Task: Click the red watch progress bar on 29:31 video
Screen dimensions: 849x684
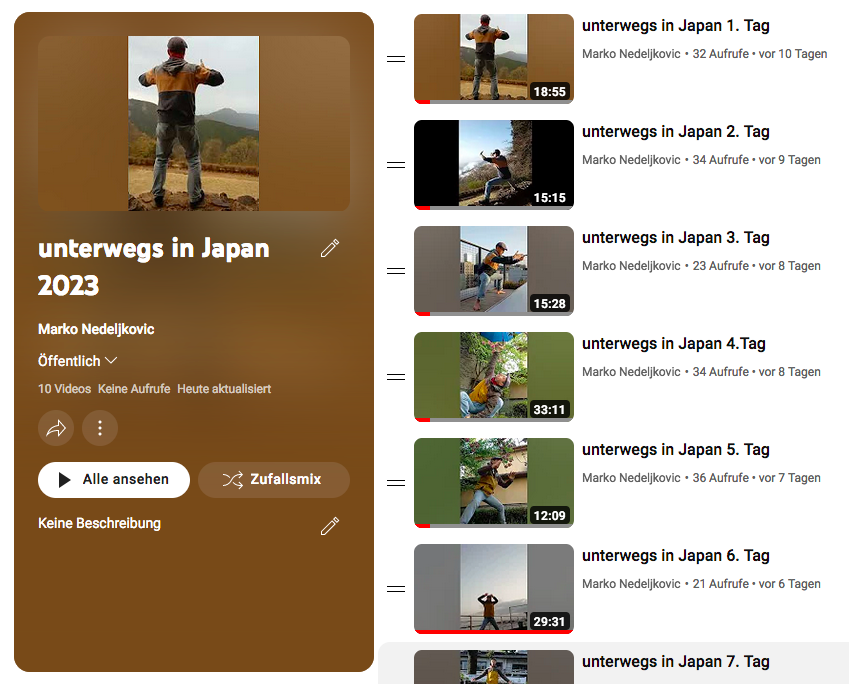Action: click(x=494, y=631)
